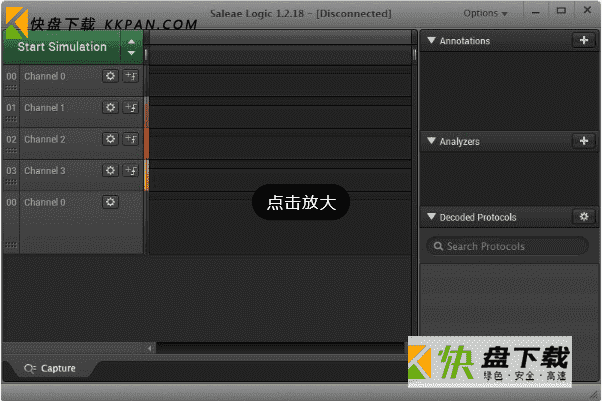This screenshot has height=401, width=602.
Task: Collapse the Annotations panel triangle
Action: (431, 40)
